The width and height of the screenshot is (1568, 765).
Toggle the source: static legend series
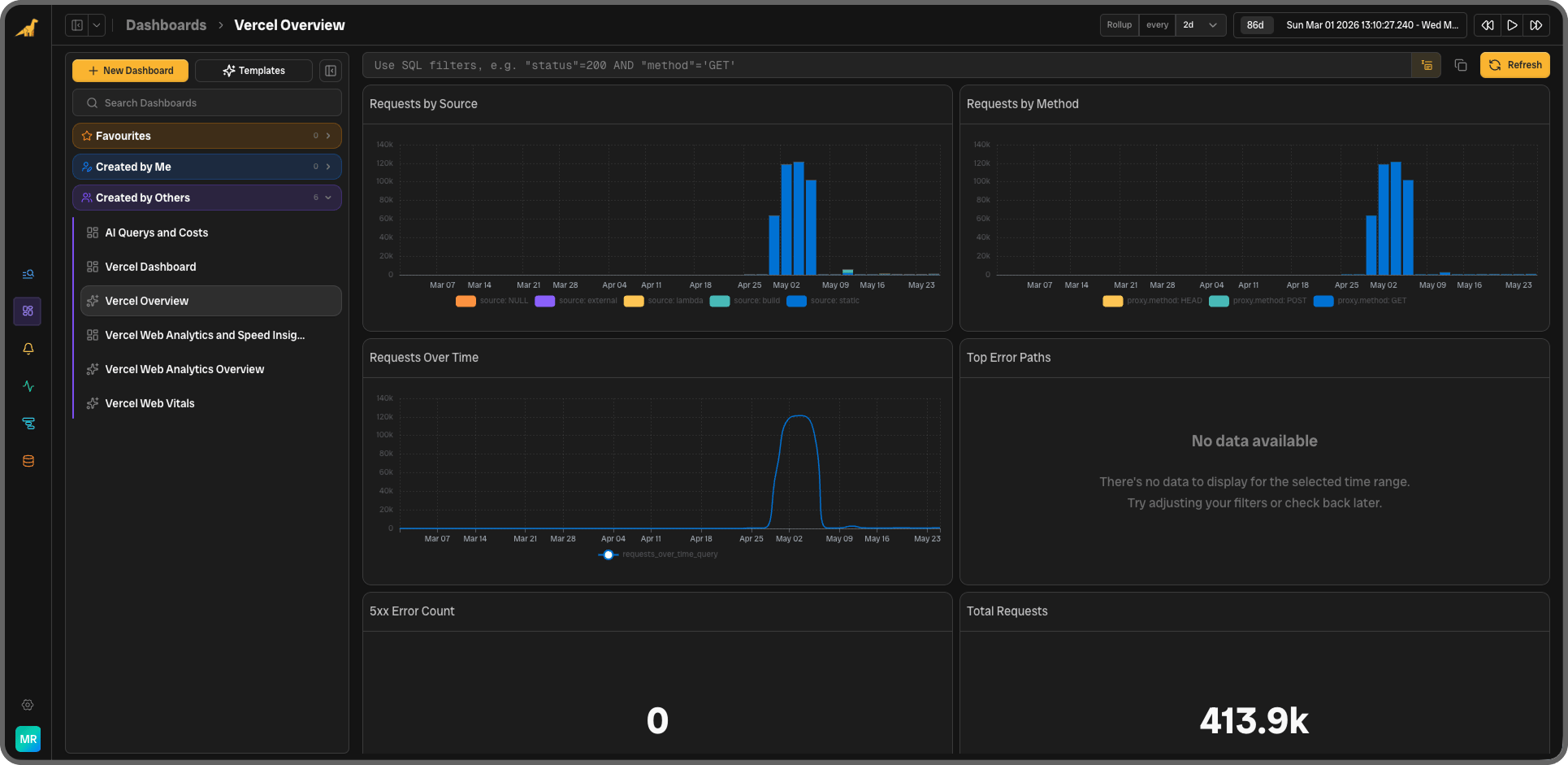click(823, 301)
